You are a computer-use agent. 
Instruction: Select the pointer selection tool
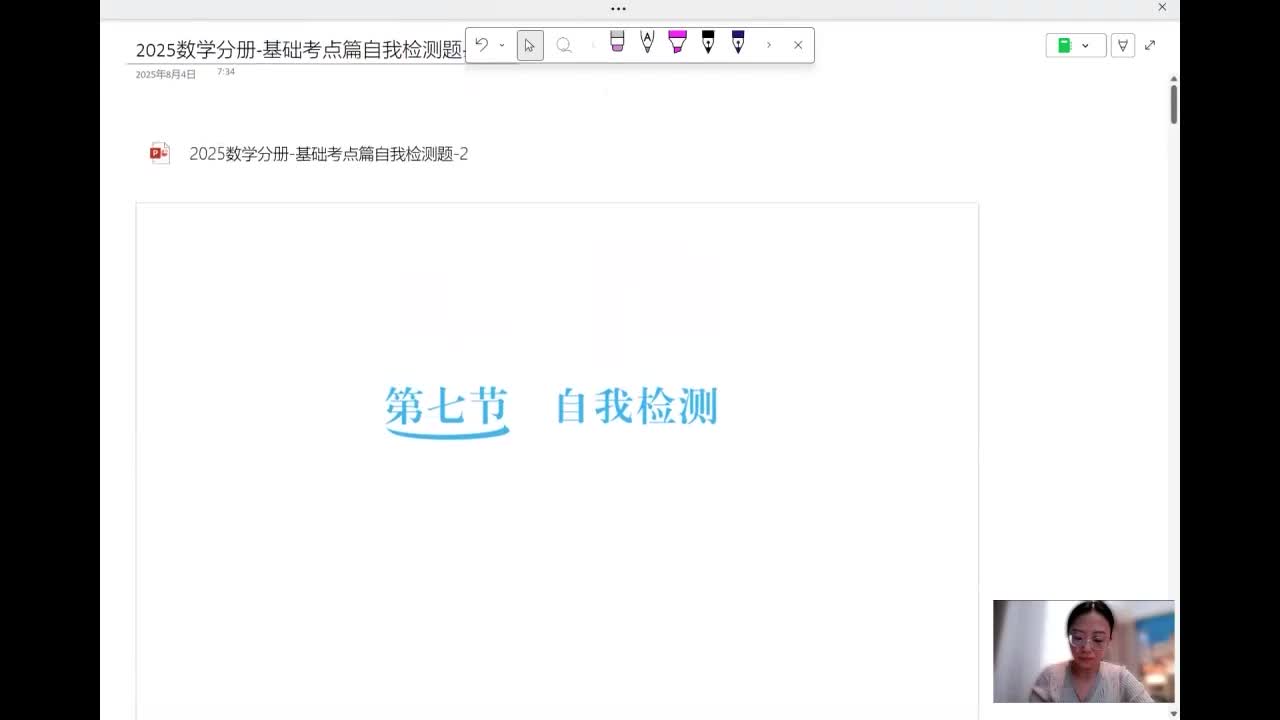[530, 45]
